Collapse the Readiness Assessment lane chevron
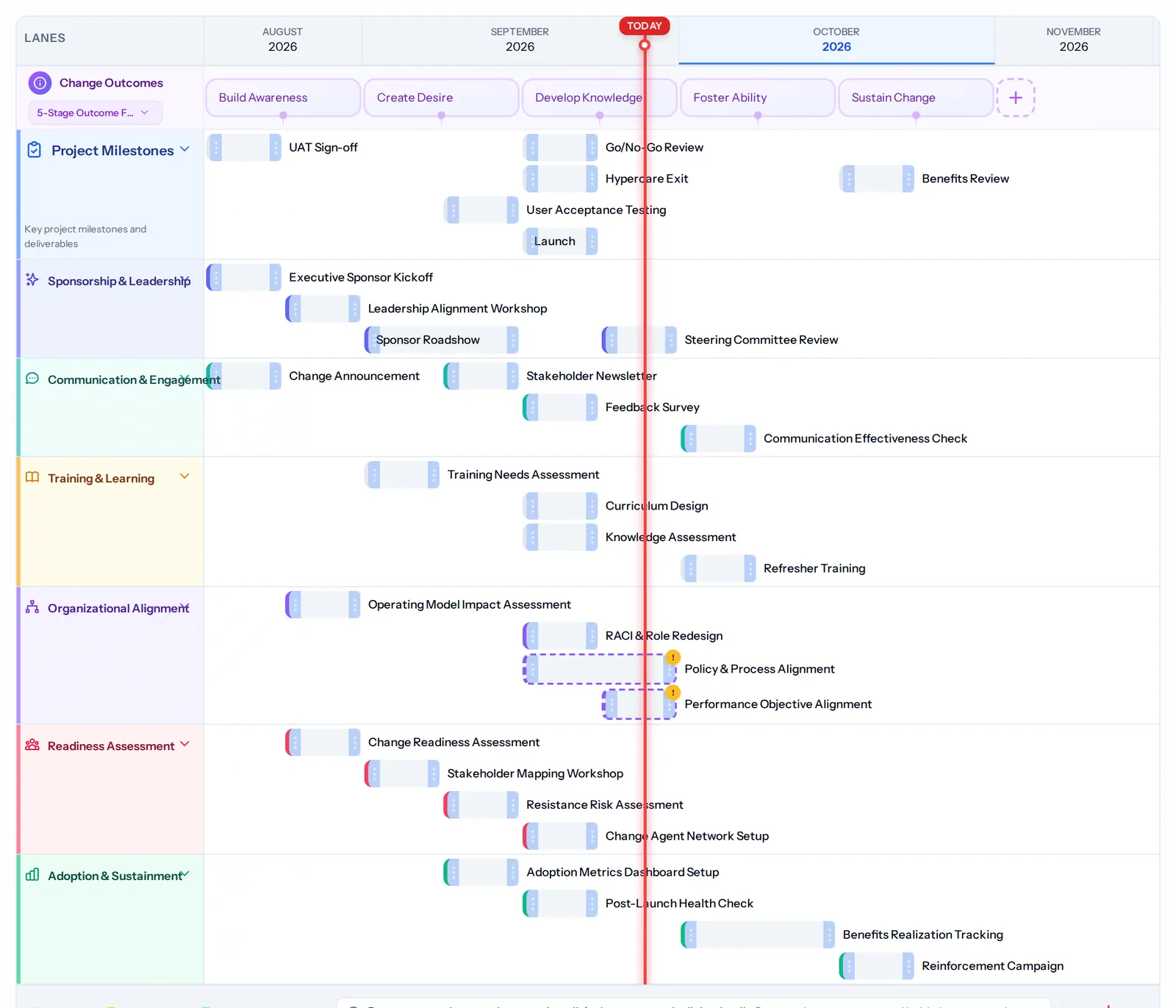The height and width of the screenshot is (1008, 1176). (x=184, y=744)
